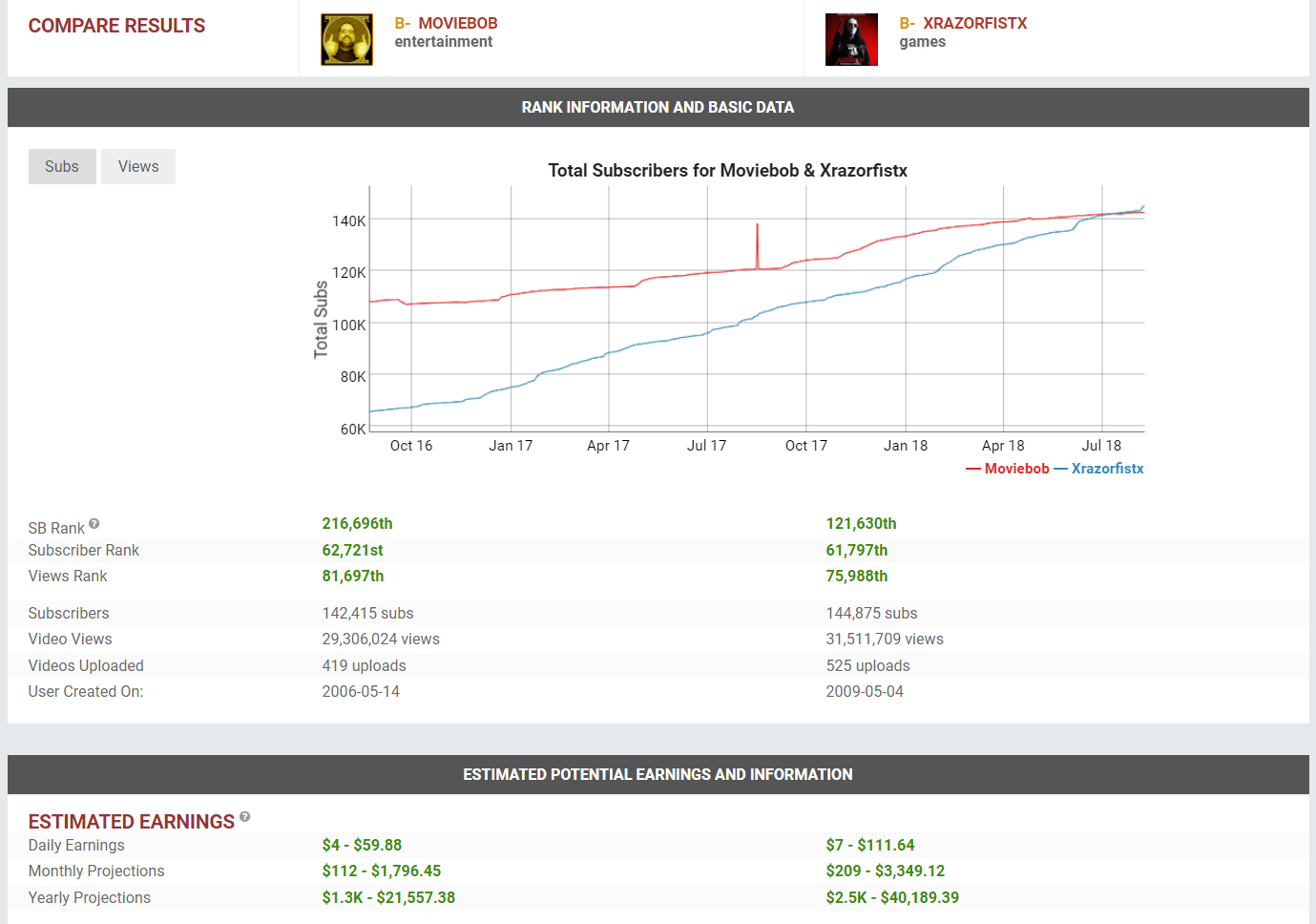1316x924 pixels.
Task: Toggle the Moviebob legend entry
Action: pos(1008,469)
